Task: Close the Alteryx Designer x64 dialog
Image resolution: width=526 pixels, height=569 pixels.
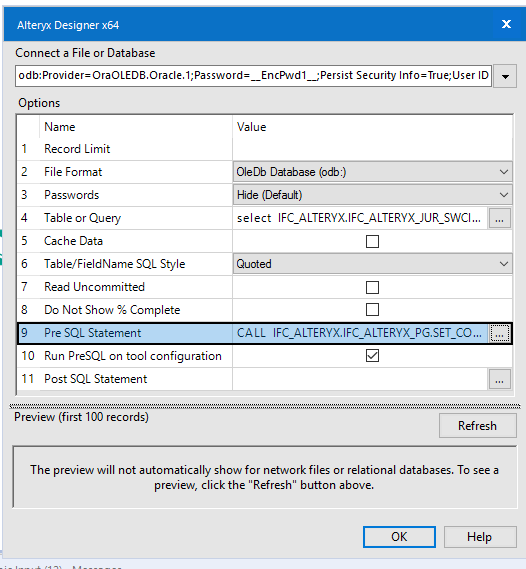Action: pos(506,24)
